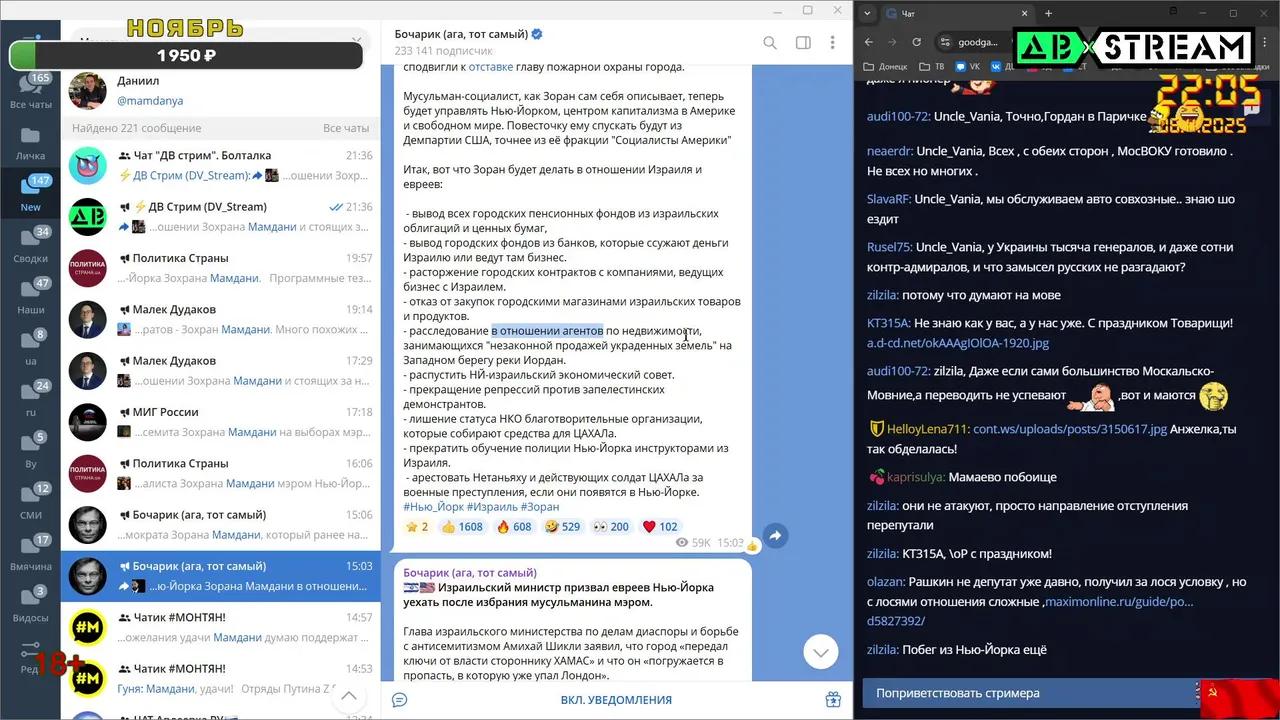Image resolution: width=1280 pixels, height=720 pixels.
Task: Open a new browser tab
Action: coord(1048,14)
